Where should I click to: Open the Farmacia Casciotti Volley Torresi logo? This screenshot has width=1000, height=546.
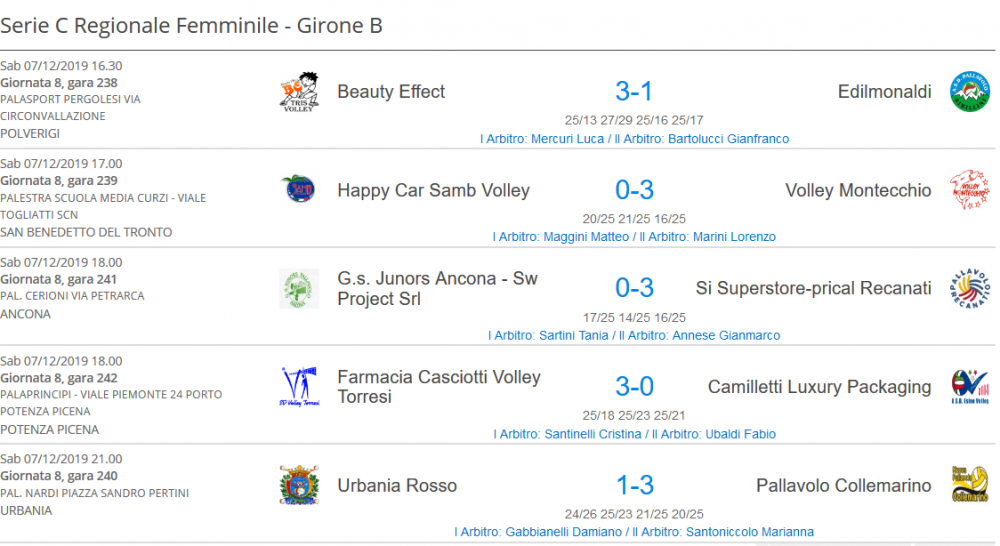coord(299,387)
